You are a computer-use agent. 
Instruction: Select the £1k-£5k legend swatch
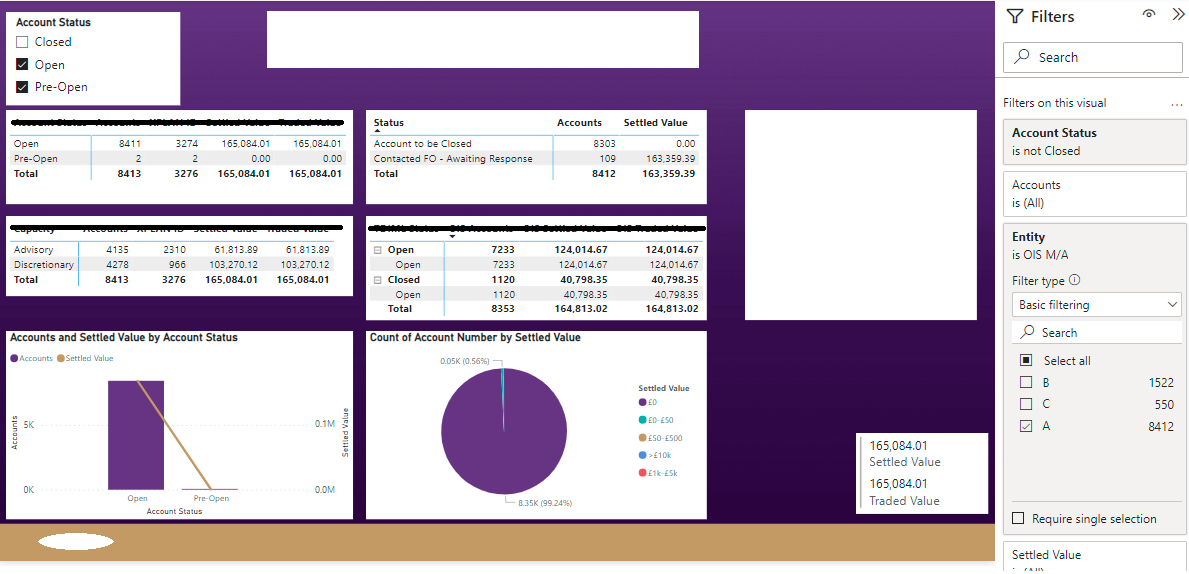tap(642, 473)
